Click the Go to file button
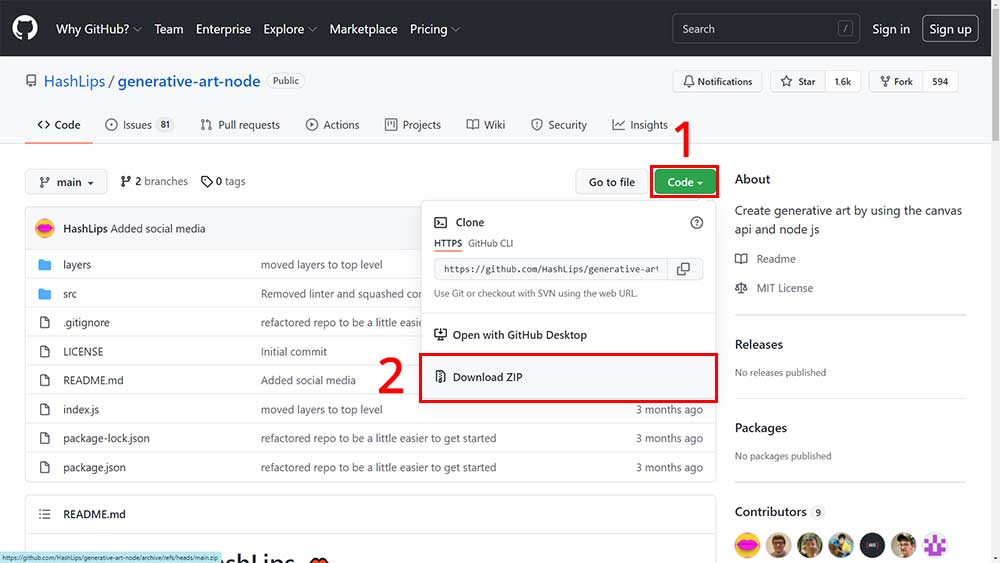 pyautogui.click(x=612, y=182)
